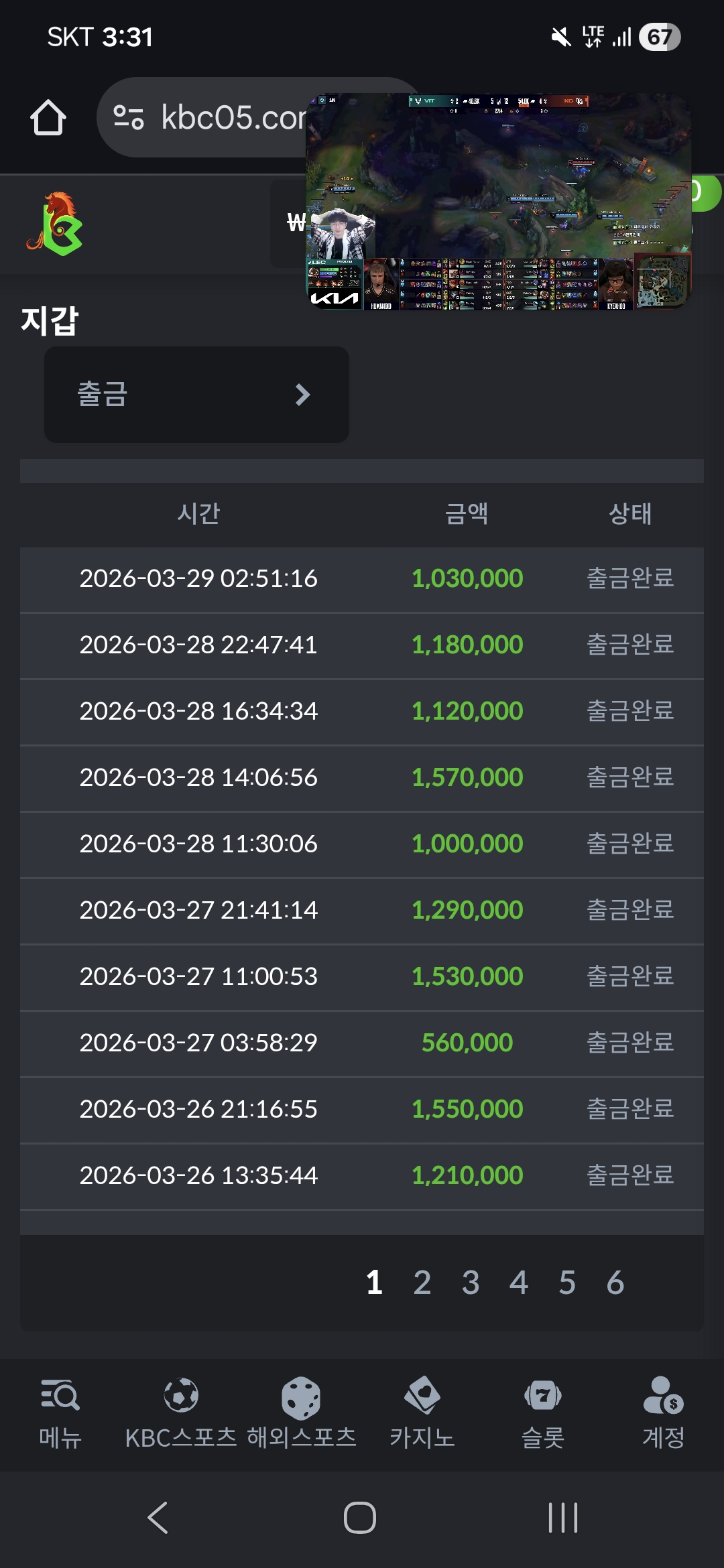Open site settings icon in address bar
This screenshot has height=1568, width=724.
pos(129,117)
